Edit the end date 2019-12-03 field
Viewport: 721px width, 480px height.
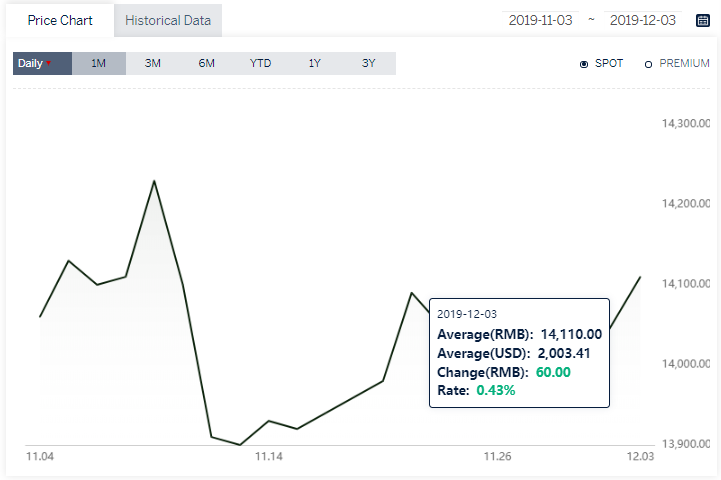(643, 20)
